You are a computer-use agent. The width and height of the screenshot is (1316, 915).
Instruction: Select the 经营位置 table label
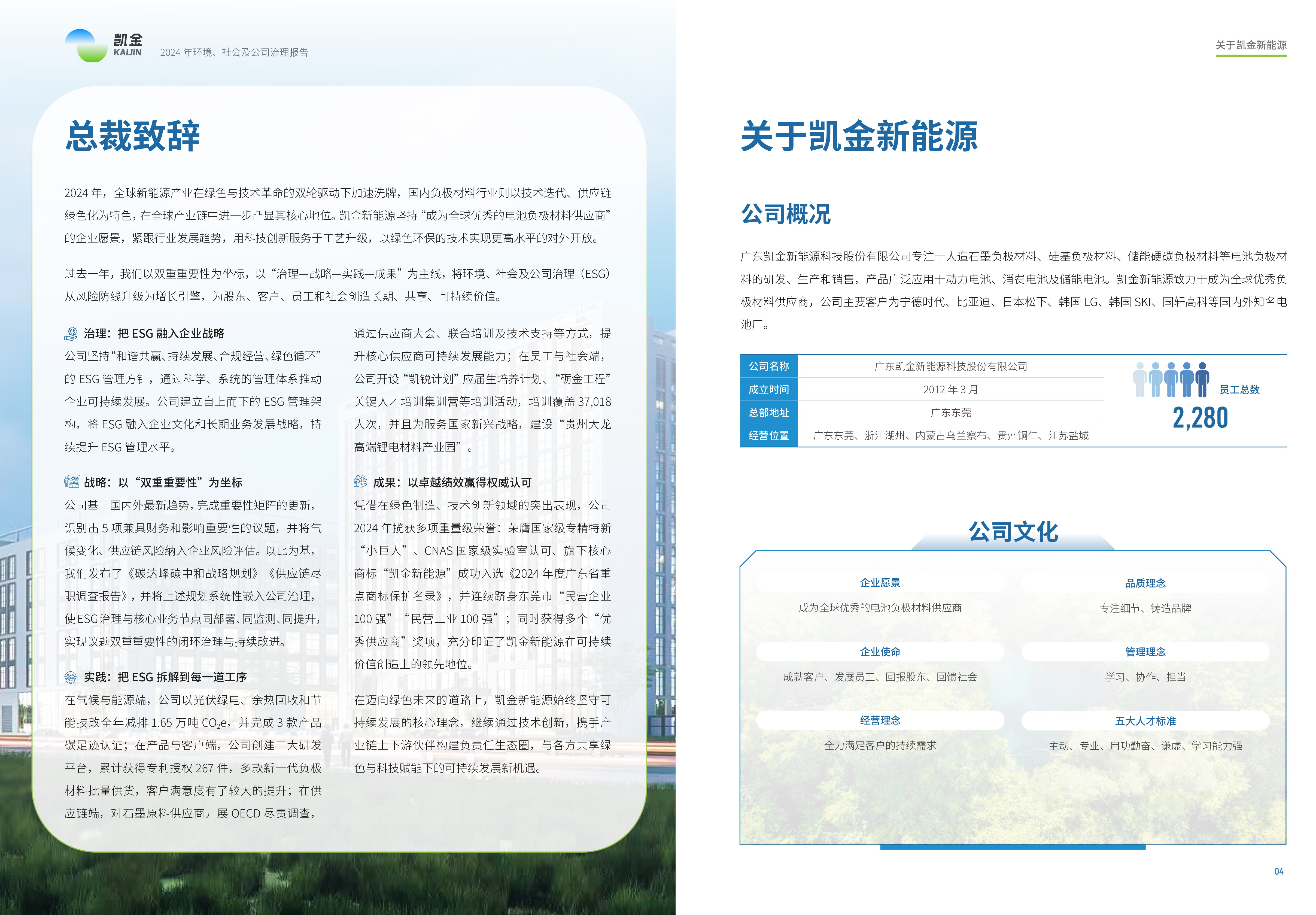click(x=769, y=435)
